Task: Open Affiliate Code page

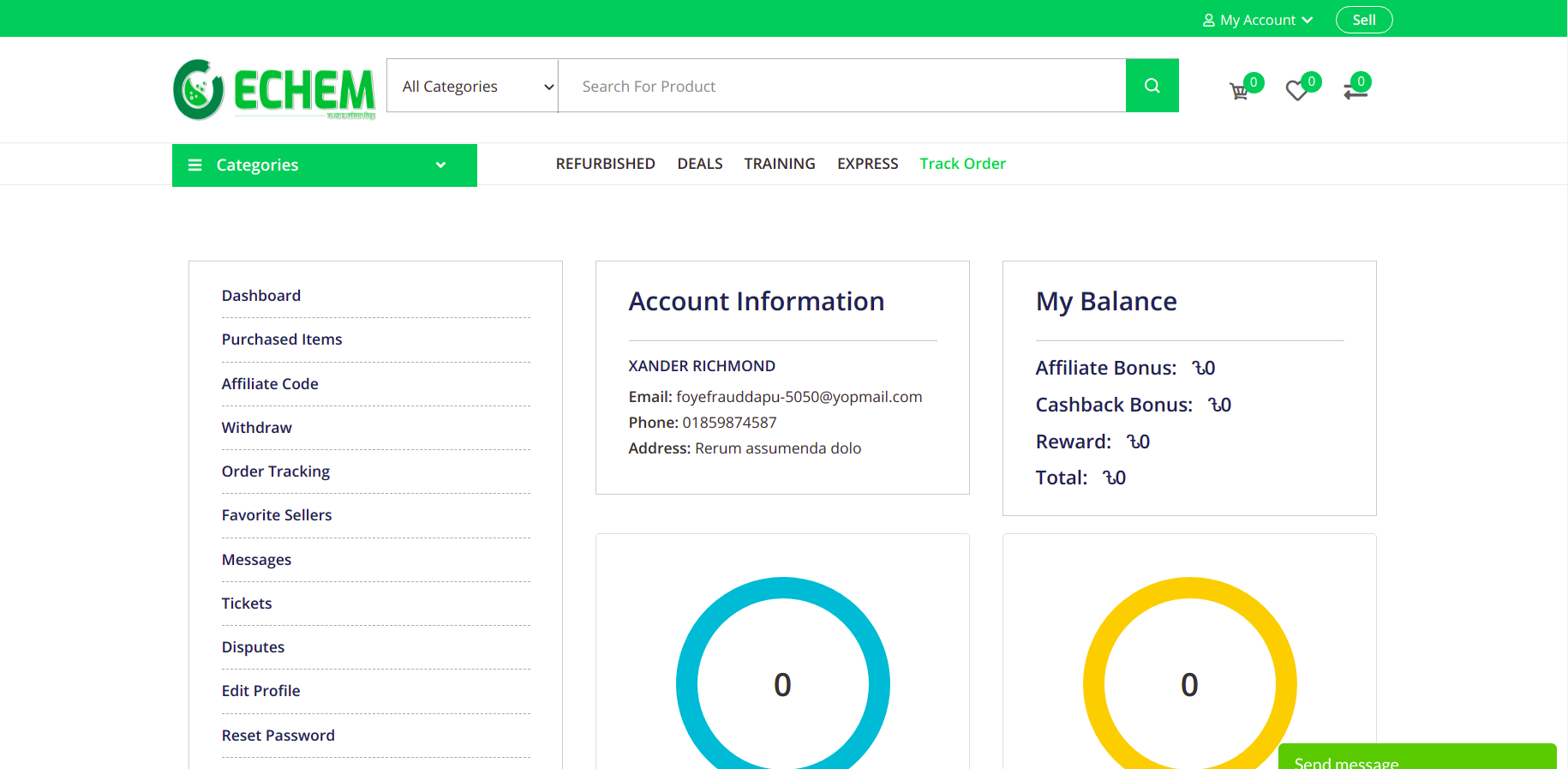Action: click(x=270, y=384)
